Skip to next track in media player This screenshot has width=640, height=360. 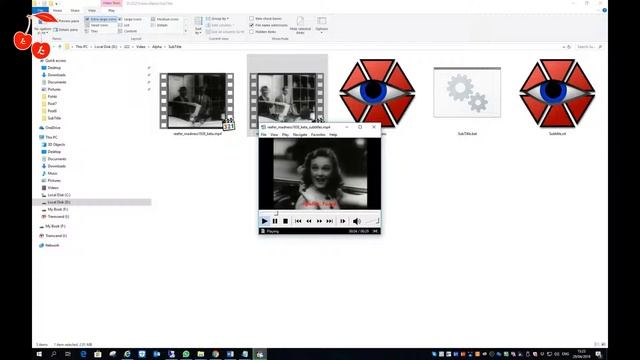pos(329,221)
